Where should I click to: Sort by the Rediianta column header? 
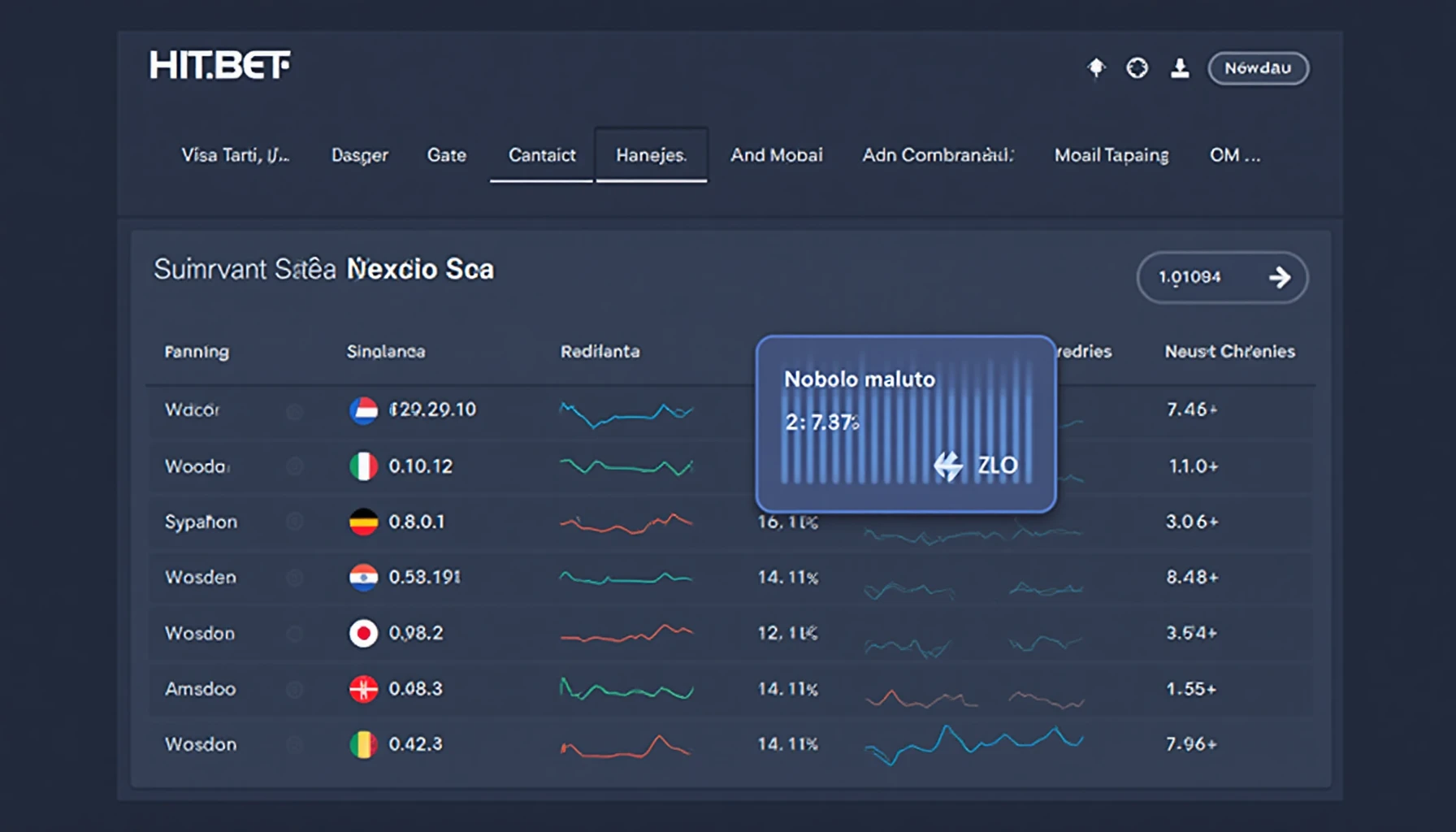[600, 352]
